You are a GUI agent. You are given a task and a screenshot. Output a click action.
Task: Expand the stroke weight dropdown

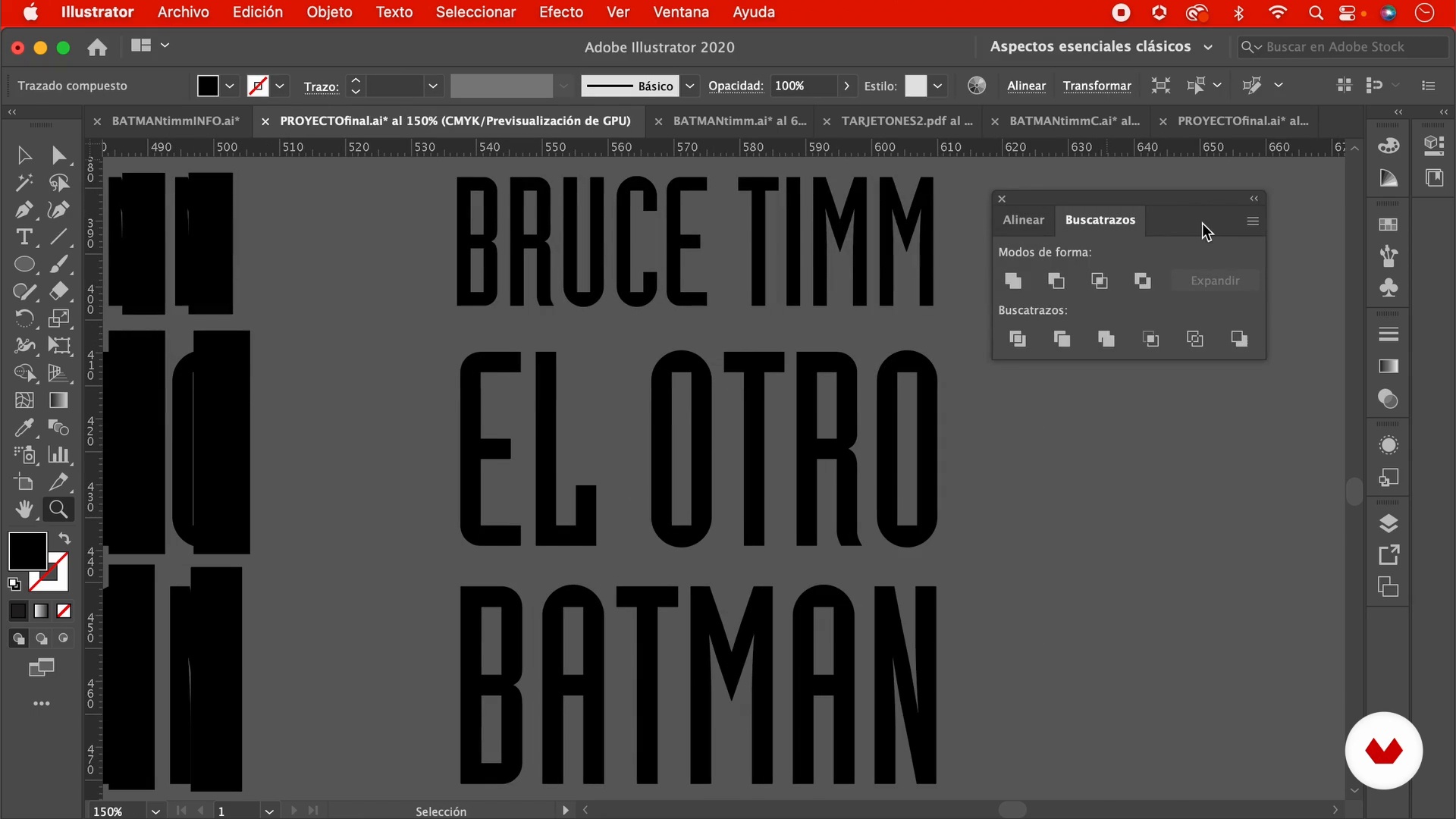[x=433, y=86]
